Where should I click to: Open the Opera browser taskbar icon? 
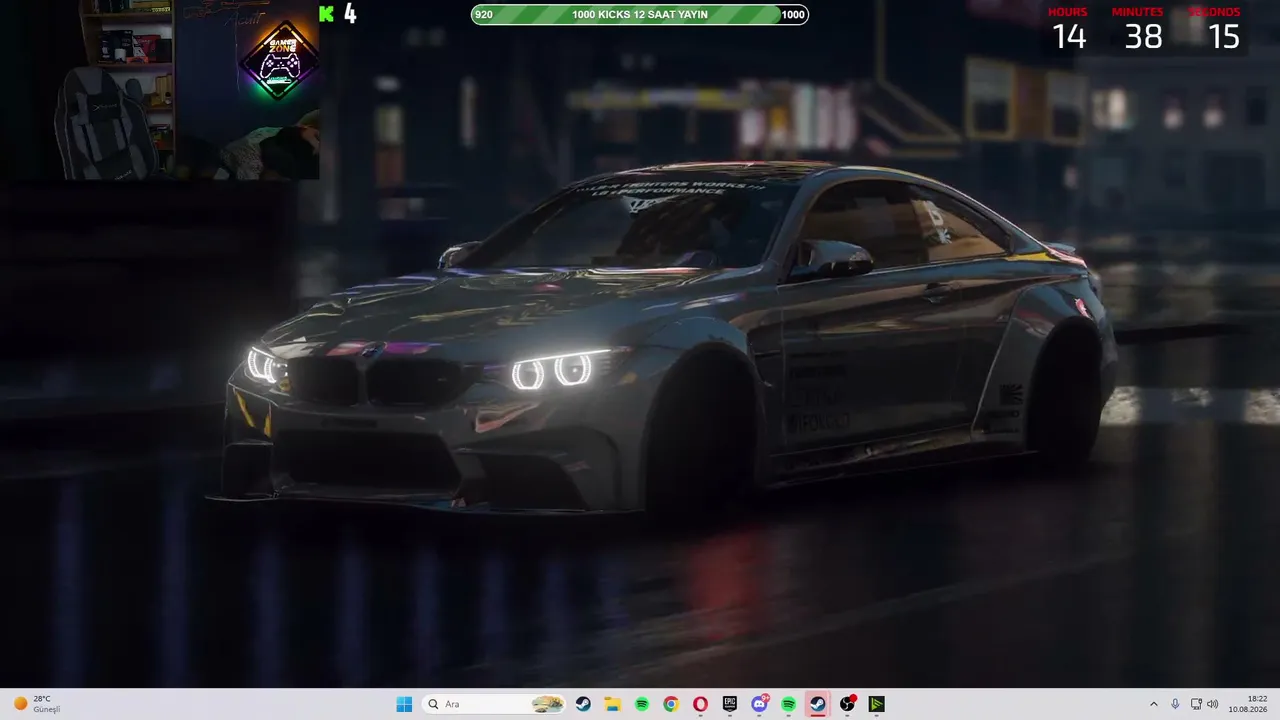(x=700, y=704)
